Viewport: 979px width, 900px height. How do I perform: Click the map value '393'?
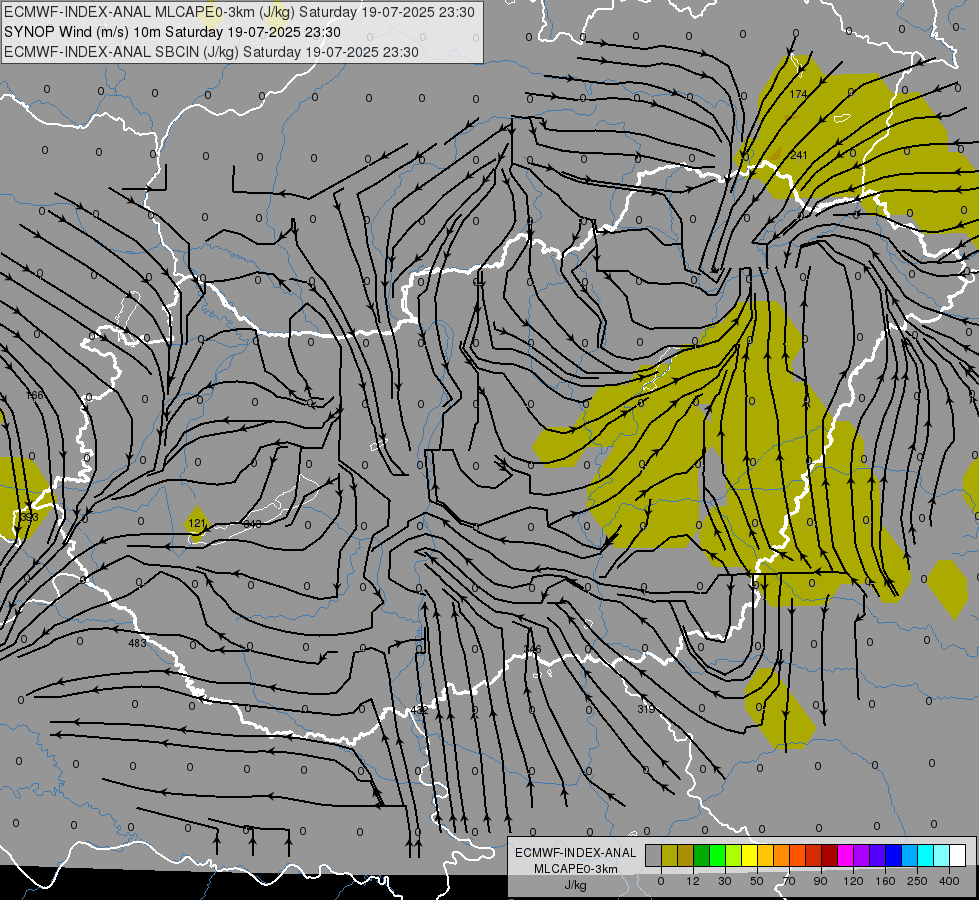[29, 517]
